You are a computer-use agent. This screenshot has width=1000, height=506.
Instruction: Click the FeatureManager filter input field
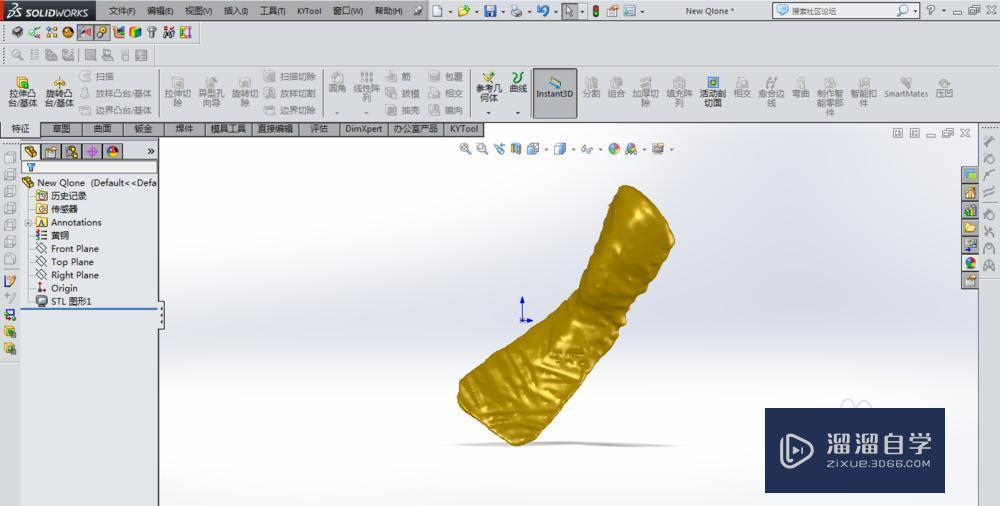89,167
